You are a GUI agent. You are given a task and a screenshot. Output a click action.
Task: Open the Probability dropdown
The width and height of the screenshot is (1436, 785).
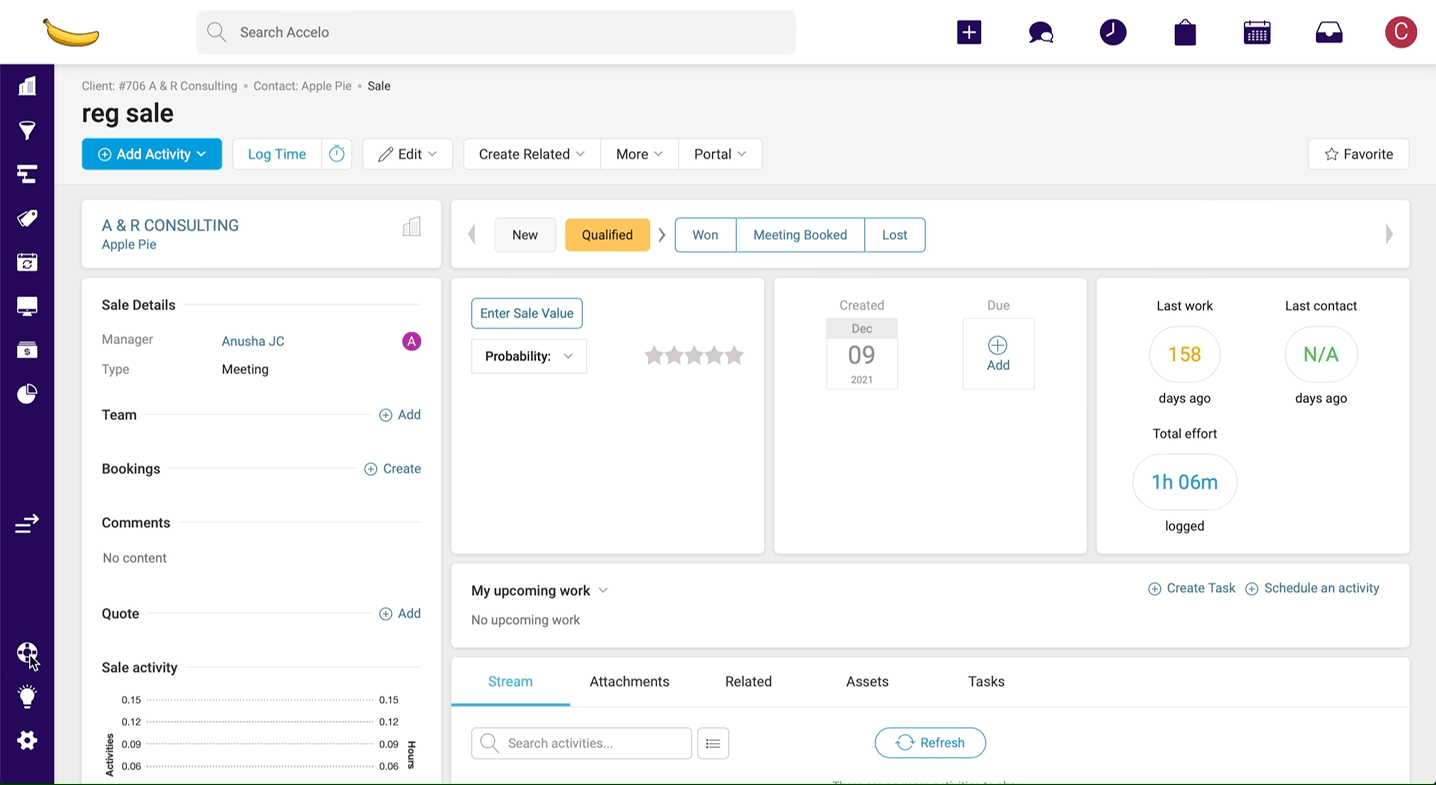point(529,356)
